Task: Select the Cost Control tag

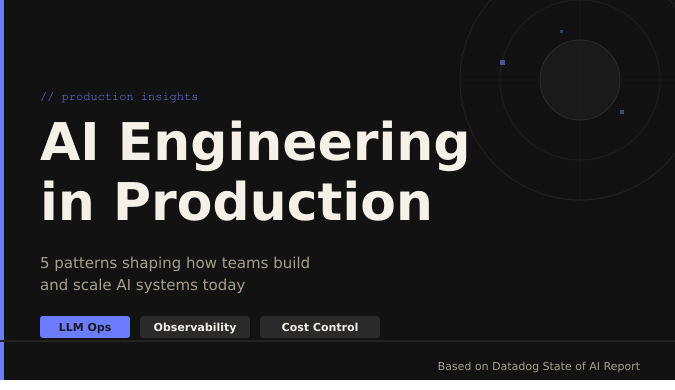Action: coord(320,327)
